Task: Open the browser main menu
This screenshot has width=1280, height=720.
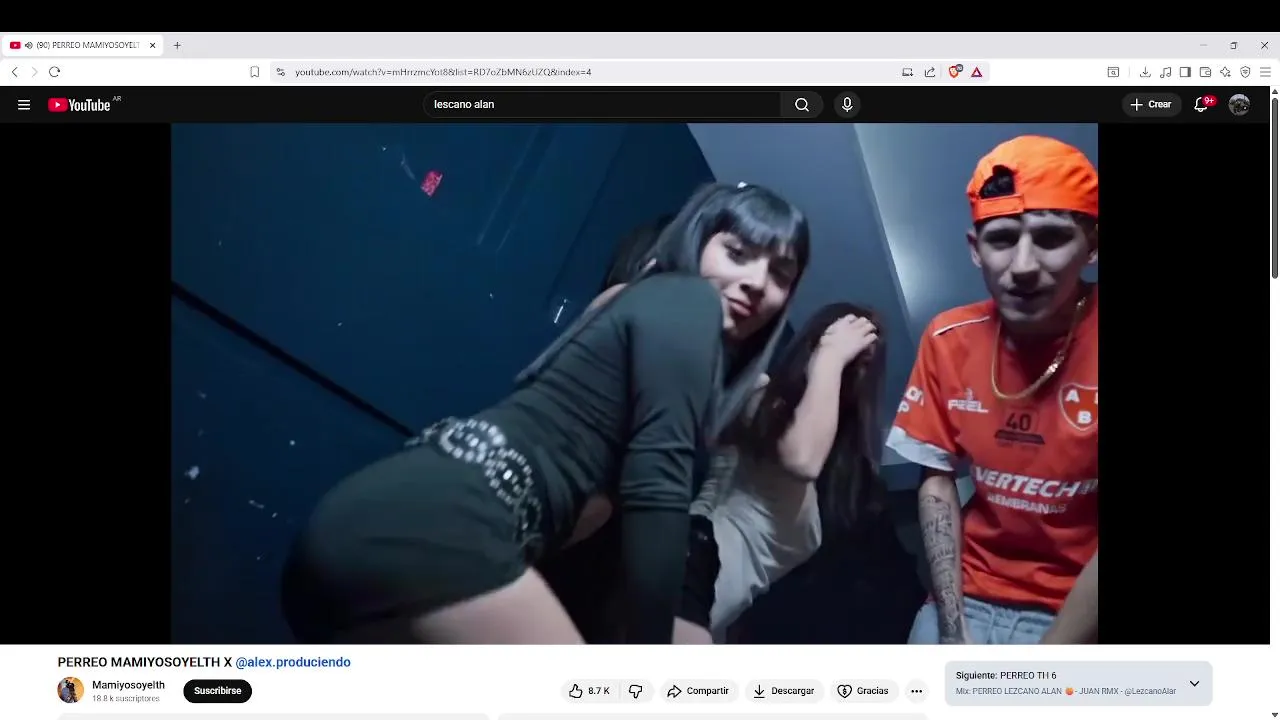Action: tap(1265, 72)
